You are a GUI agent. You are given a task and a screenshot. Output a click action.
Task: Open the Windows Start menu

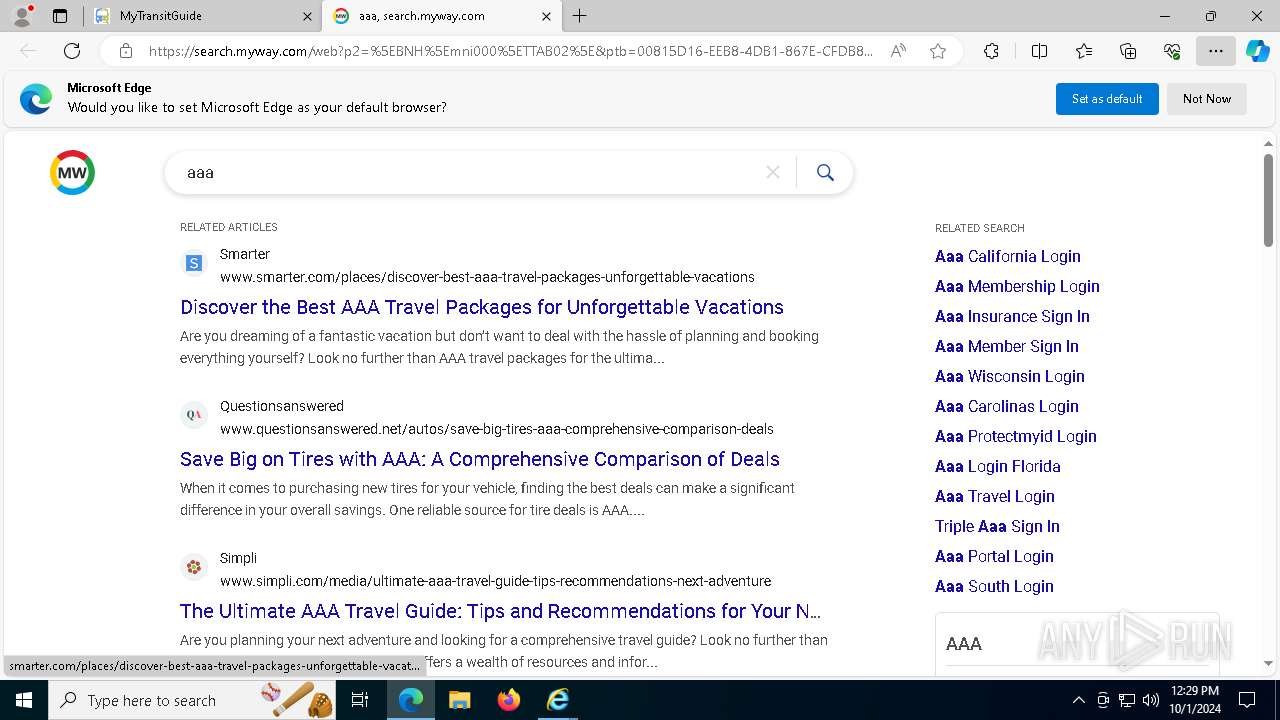click(x=24, y=700)
